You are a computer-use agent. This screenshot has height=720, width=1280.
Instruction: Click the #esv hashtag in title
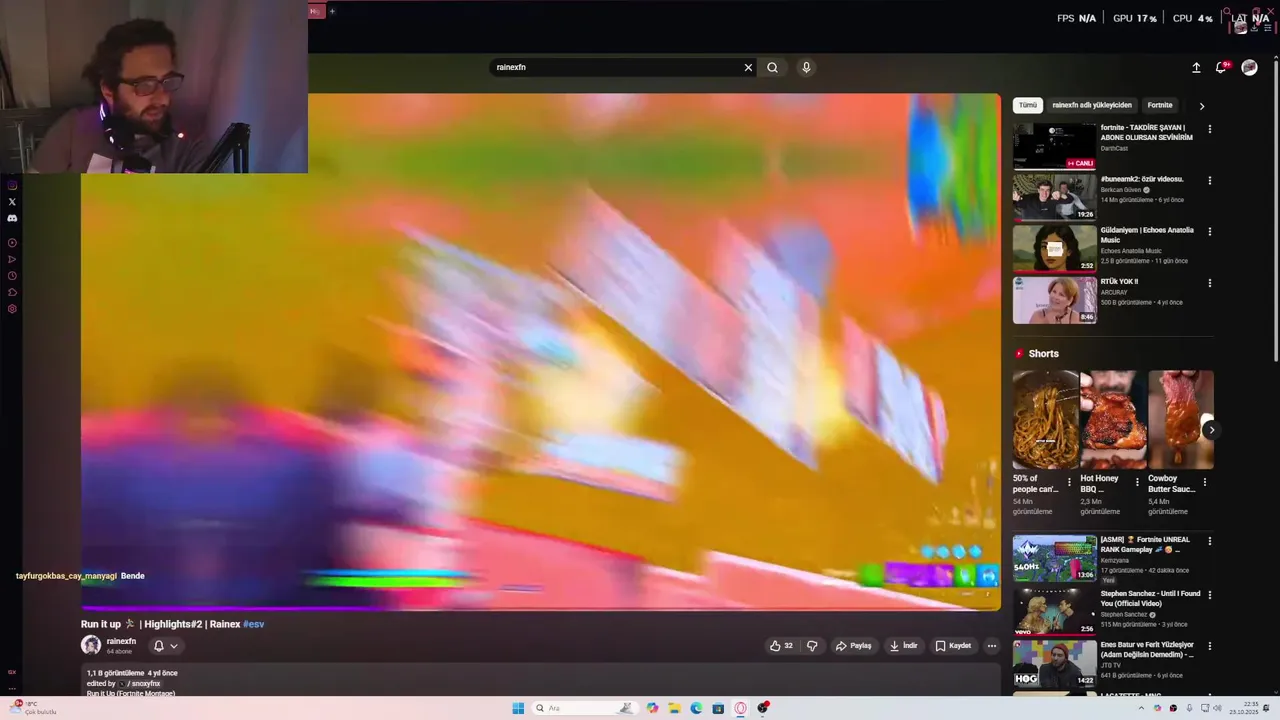tap(254, 624)
